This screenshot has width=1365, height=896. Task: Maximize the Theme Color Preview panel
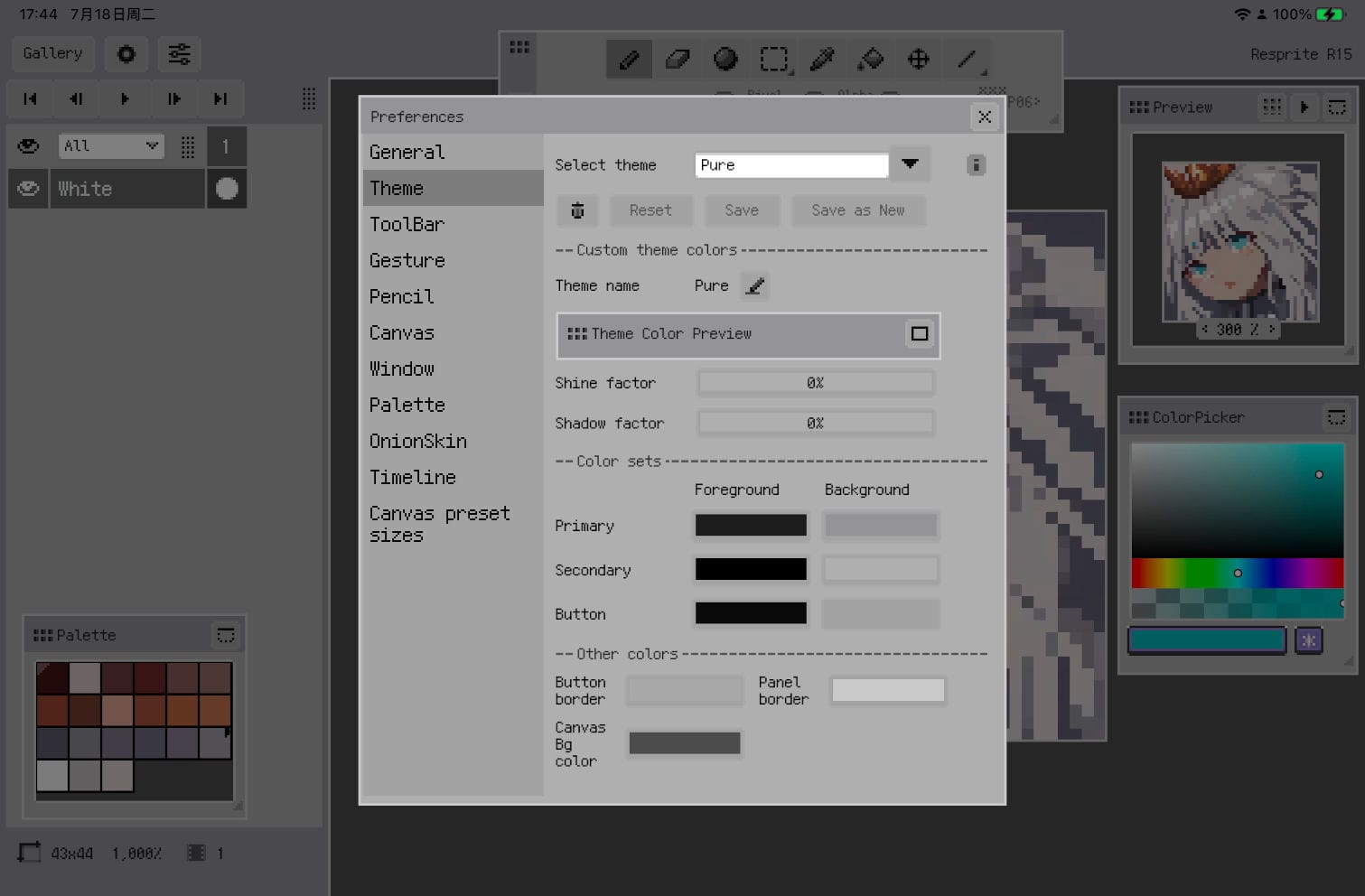pyautogui.click(x=919, y=334)
